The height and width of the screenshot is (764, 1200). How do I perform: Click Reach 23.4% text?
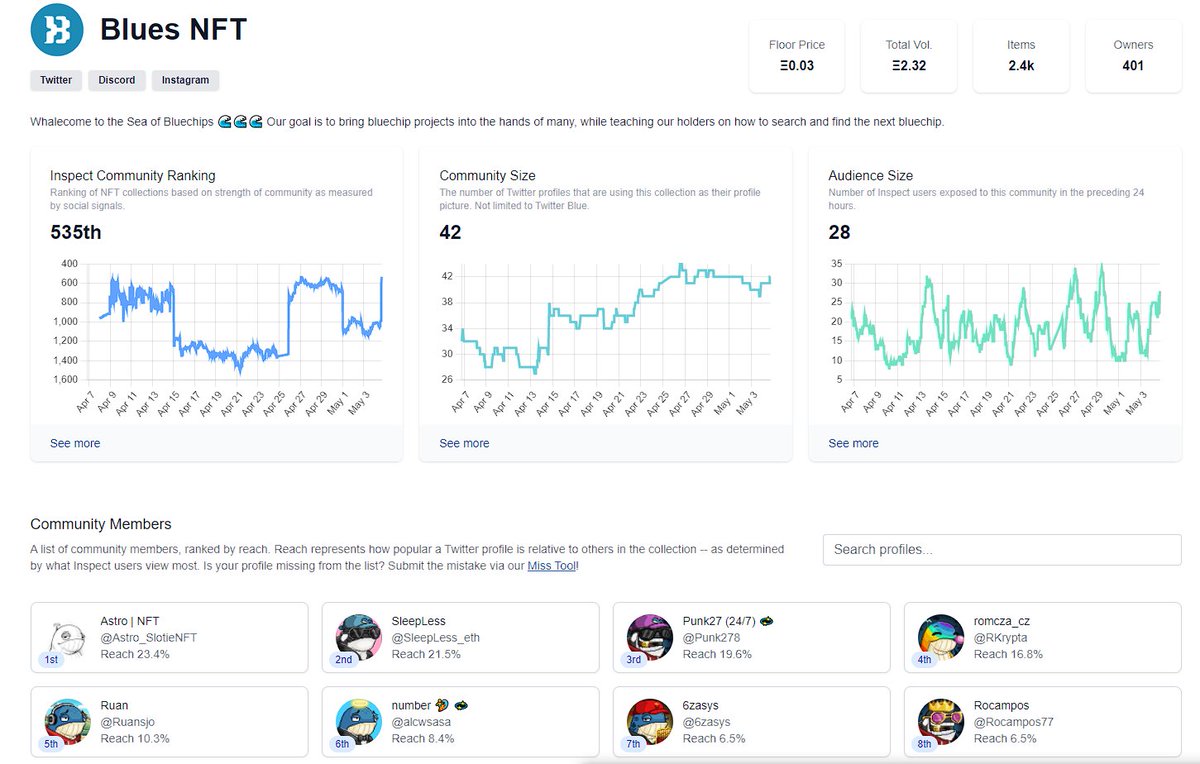135,654
